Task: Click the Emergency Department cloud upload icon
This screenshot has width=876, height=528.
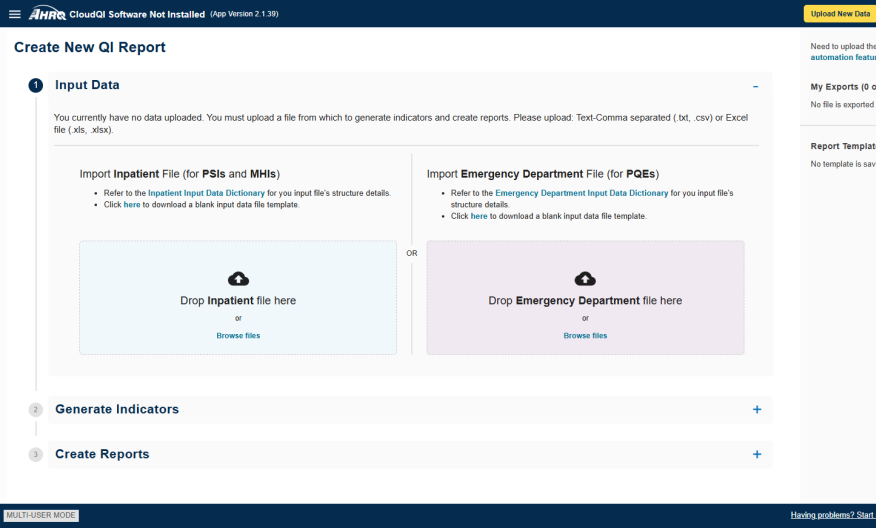Action: [x=585, y=279]
